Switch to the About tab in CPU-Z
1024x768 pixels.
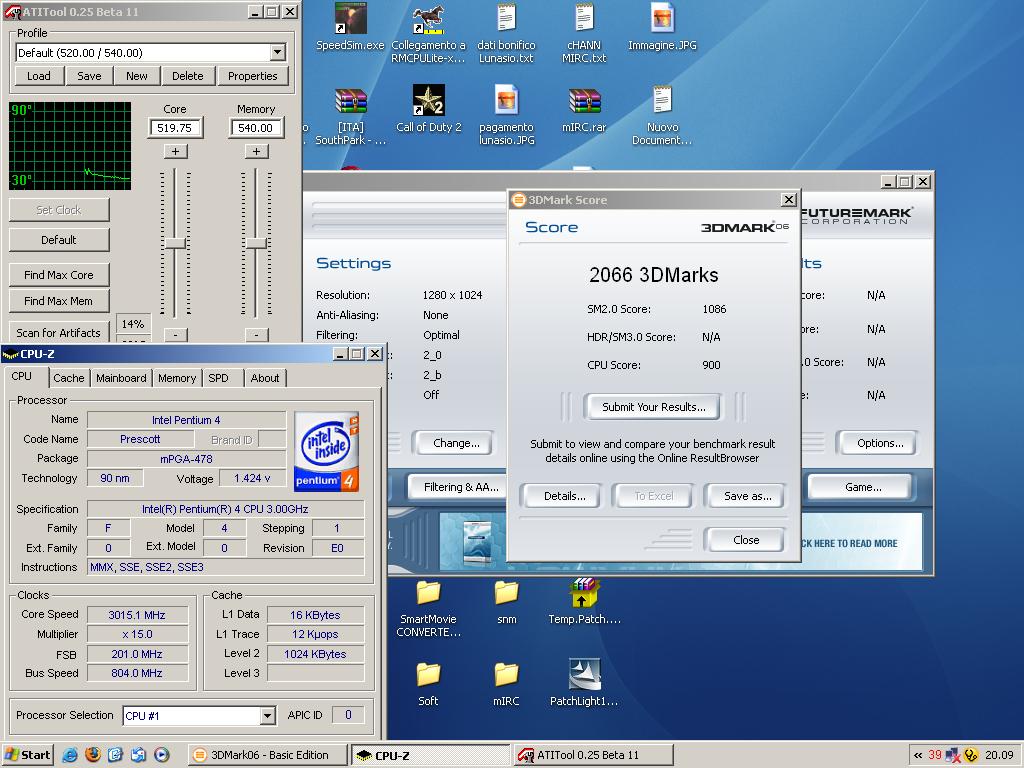coord(264,378)
